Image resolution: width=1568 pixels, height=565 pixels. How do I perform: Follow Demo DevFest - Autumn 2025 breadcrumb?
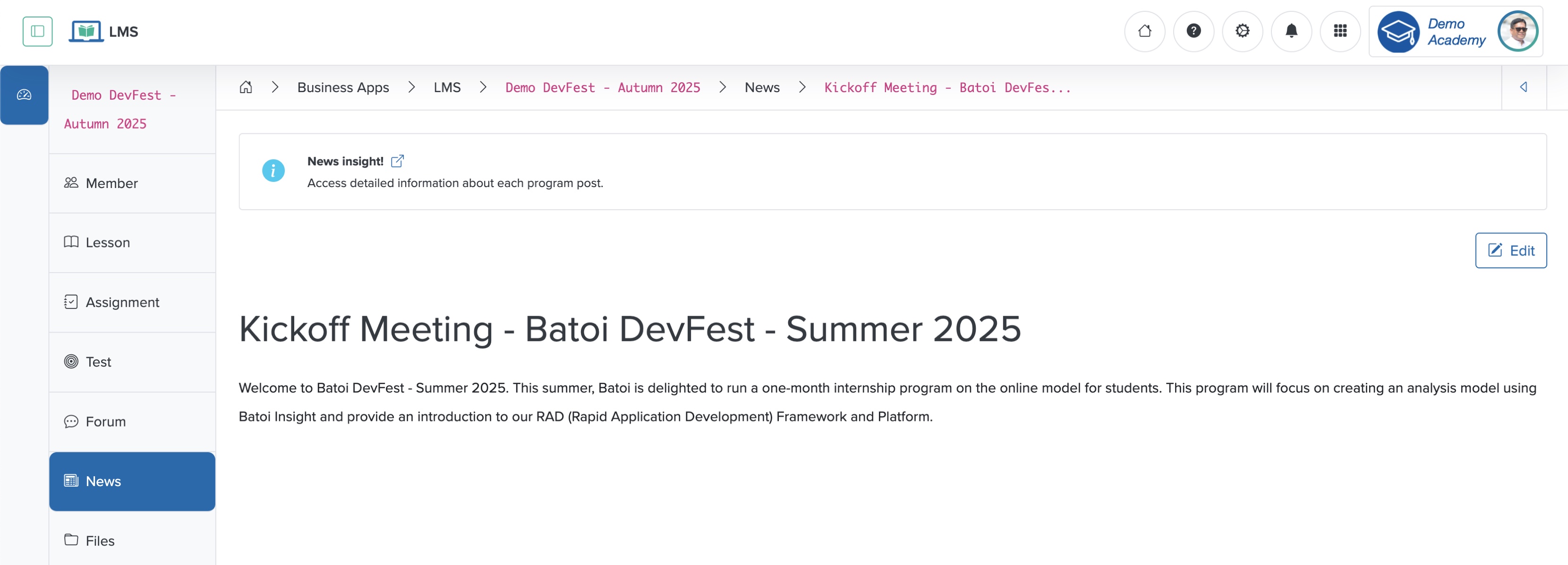pyautogui.click(x=602, y=87)
